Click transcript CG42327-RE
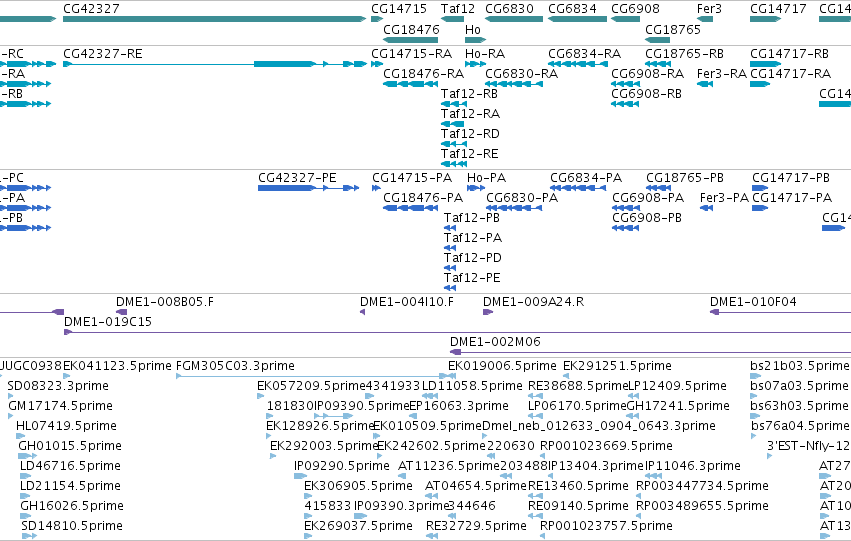 point(103,54)
